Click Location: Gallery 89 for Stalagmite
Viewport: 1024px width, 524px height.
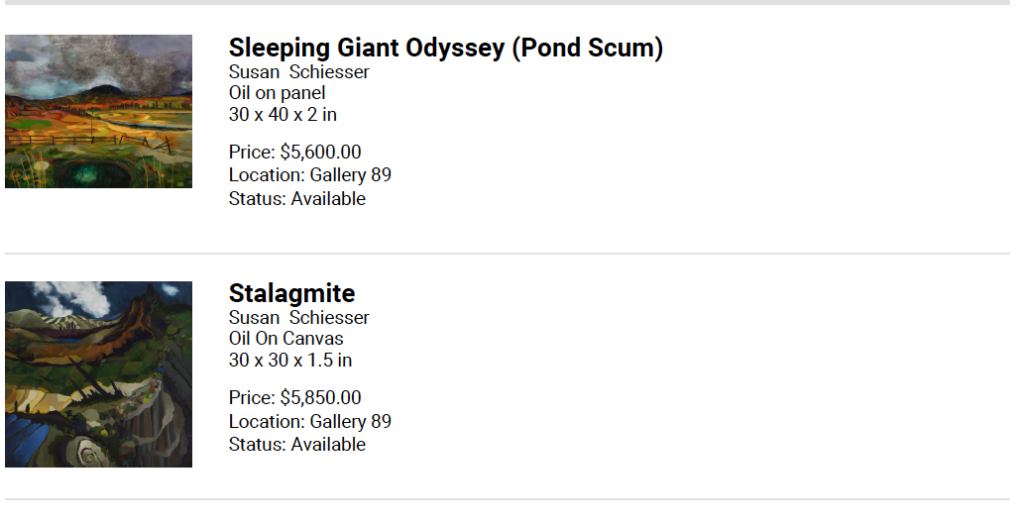310,421
